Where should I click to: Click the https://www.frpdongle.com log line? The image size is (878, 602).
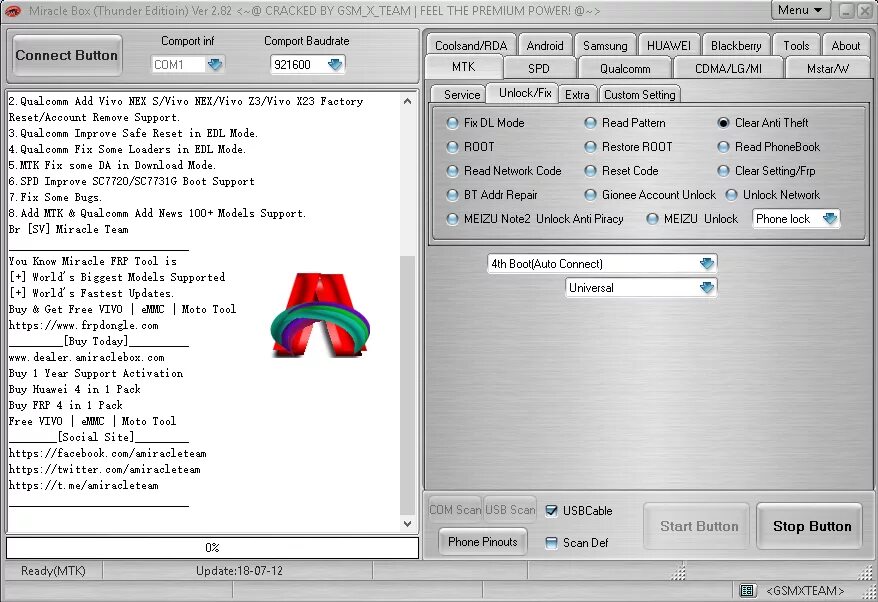83,325
